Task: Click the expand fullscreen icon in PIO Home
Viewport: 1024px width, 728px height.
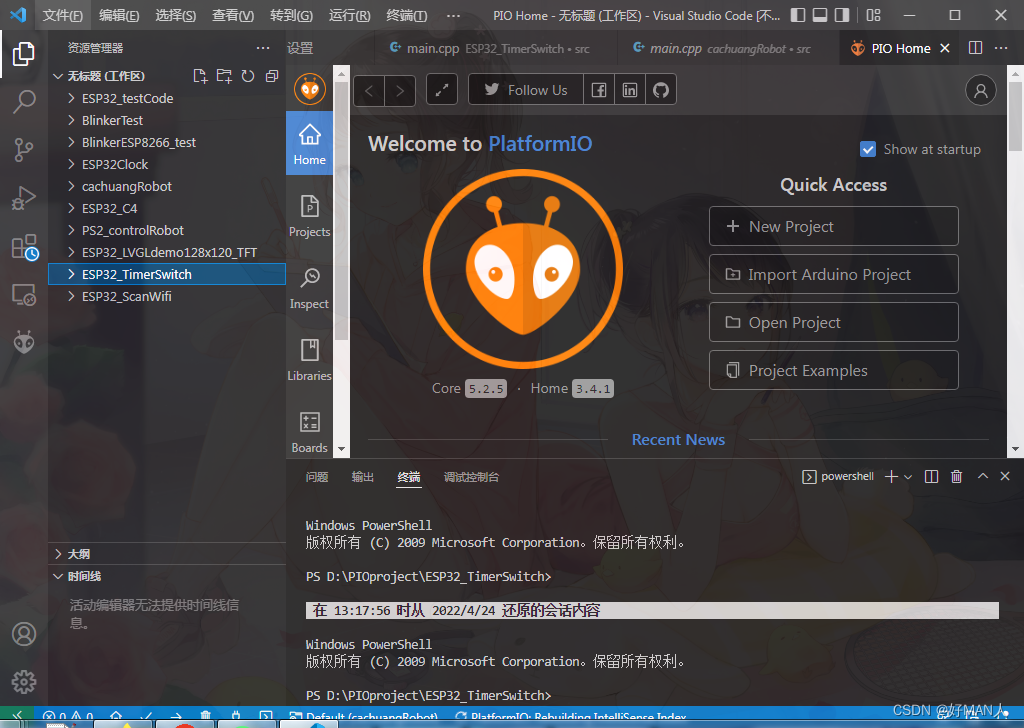Action: coord(442,90)
